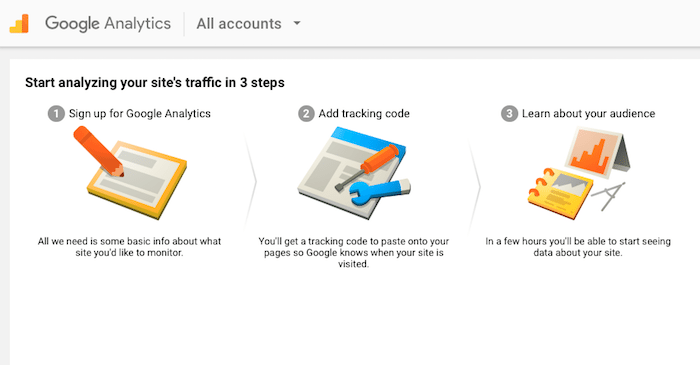Select the Sign up for Google Analytics heading
The width and height of the screenshot is (700, 365).
point(140,114)
